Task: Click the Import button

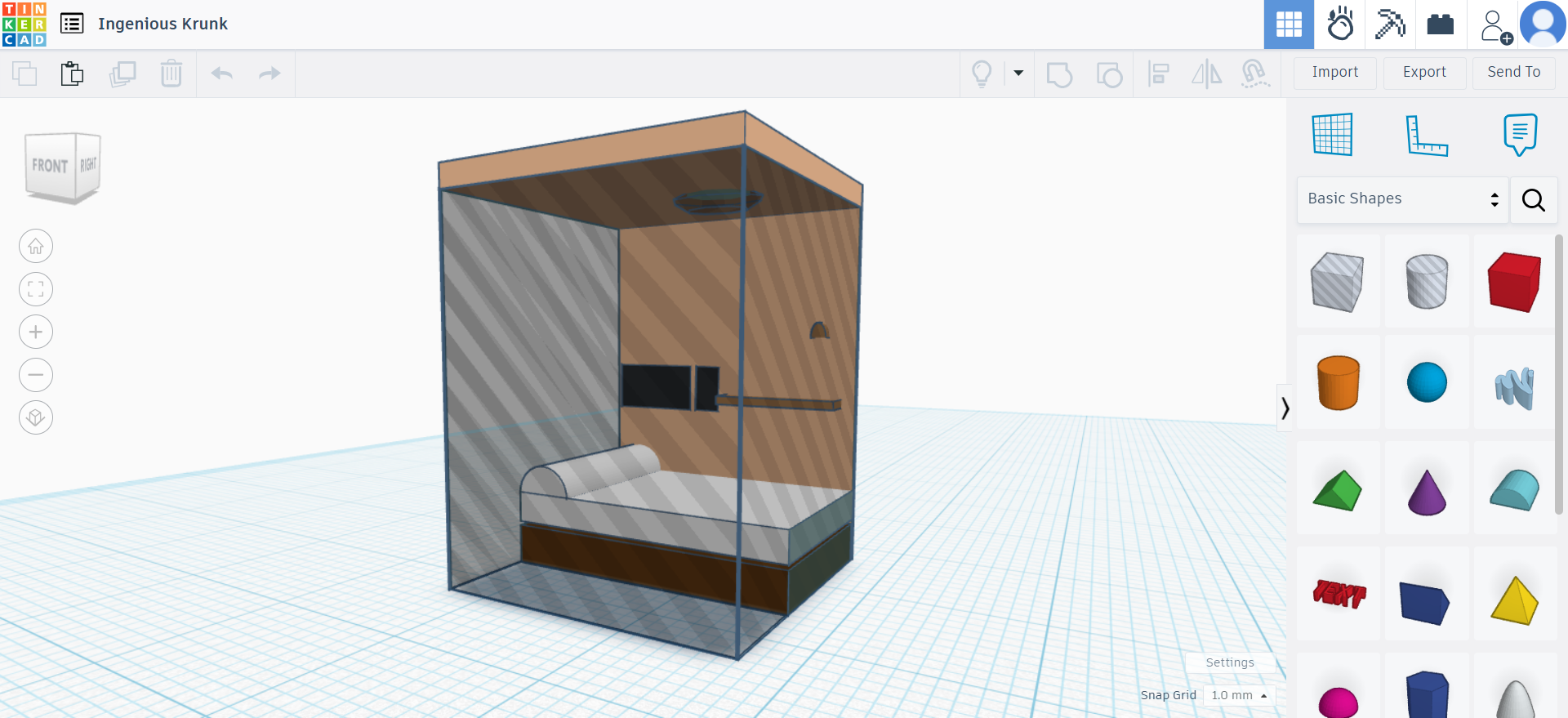Action: (x=1335, y=73)
